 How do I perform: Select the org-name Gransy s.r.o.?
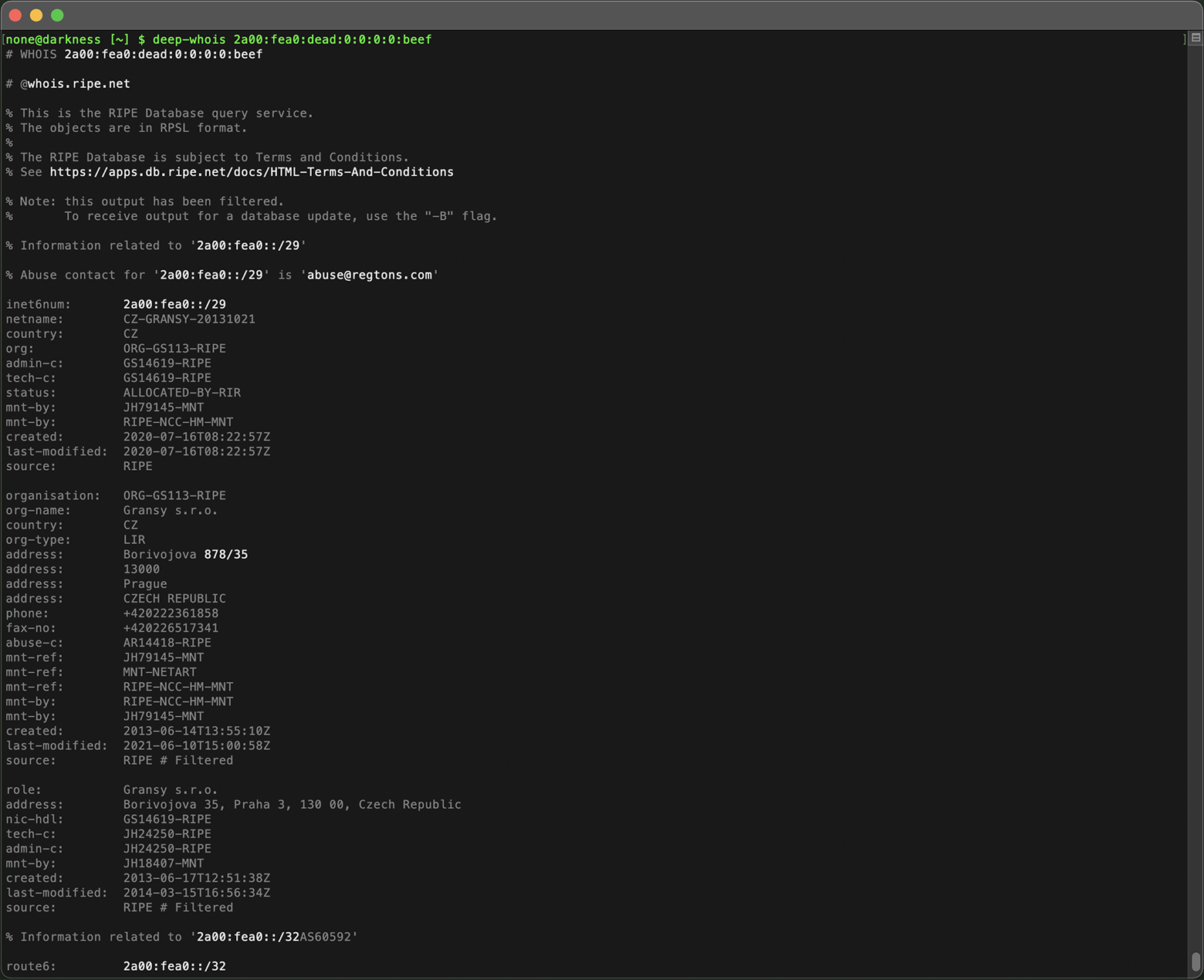click(170, 510)
